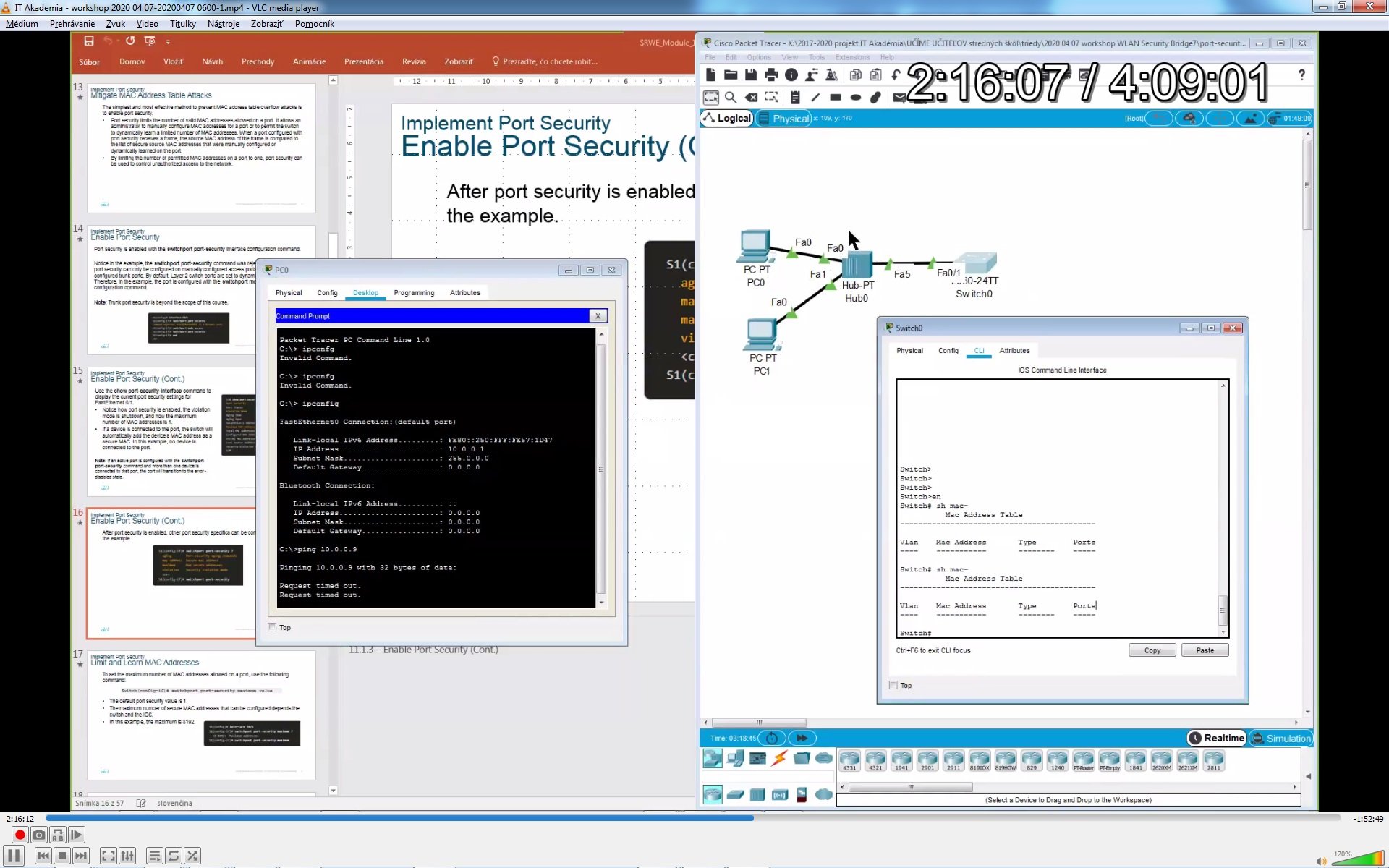Expand the Titulky menu
The width and height of the screenshot is (1389, 868).
(183, 24)
